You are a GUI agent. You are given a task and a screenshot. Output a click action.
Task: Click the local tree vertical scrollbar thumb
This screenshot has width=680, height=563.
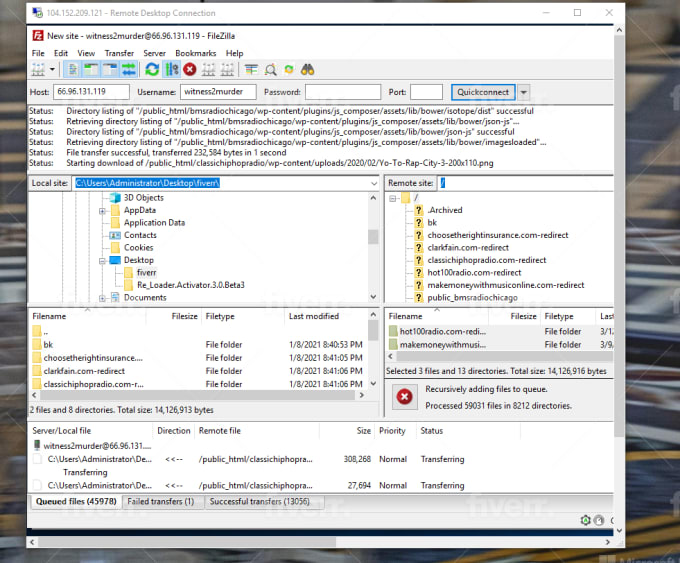tap(373, 237)
